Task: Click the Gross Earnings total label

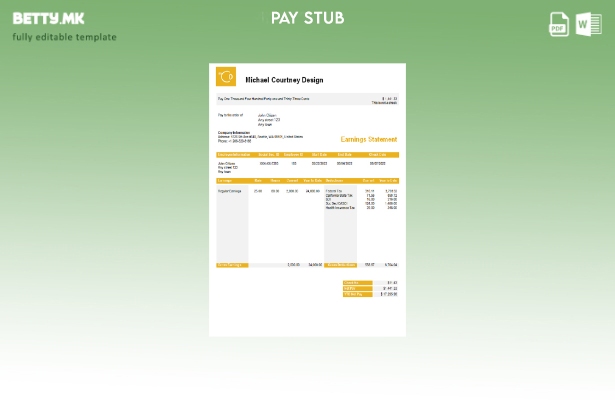Action: click(x=232, y=265)
